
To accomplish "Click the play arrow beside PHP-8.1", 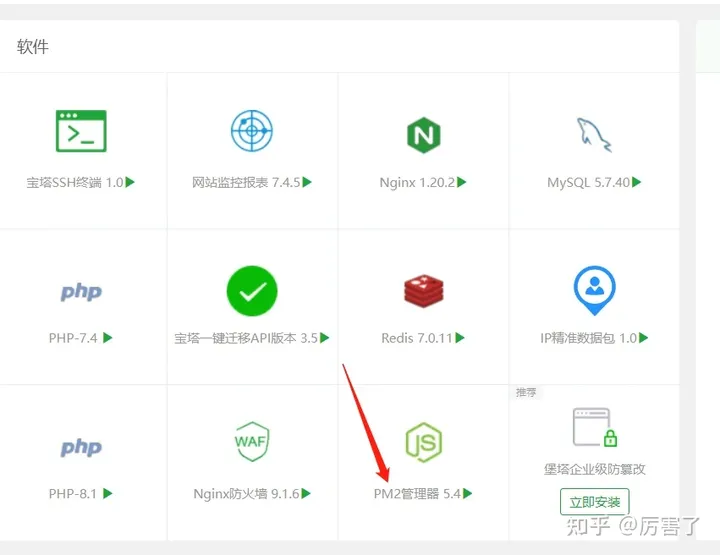I will coord(107,493).
